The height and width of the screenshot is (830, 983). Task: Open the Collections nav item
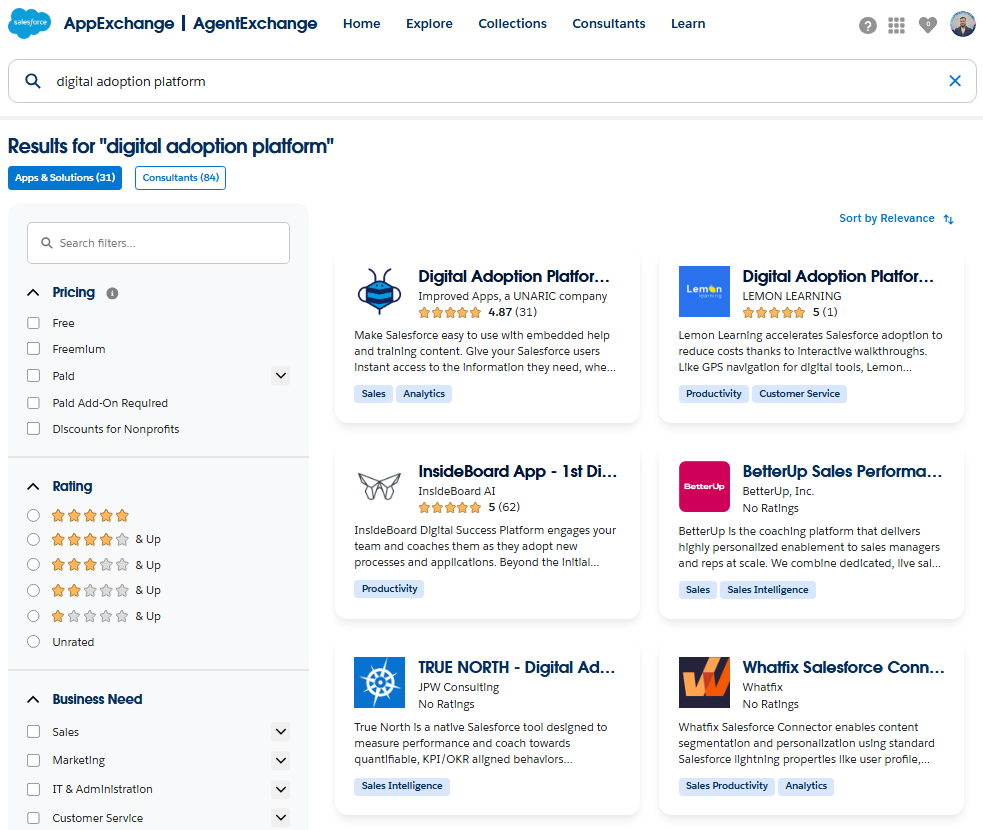click(x=512, y=24)
